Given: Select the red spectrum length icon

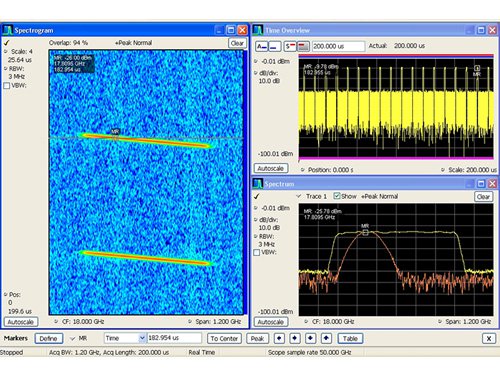Looking at the screenshot, I should 303,46.
